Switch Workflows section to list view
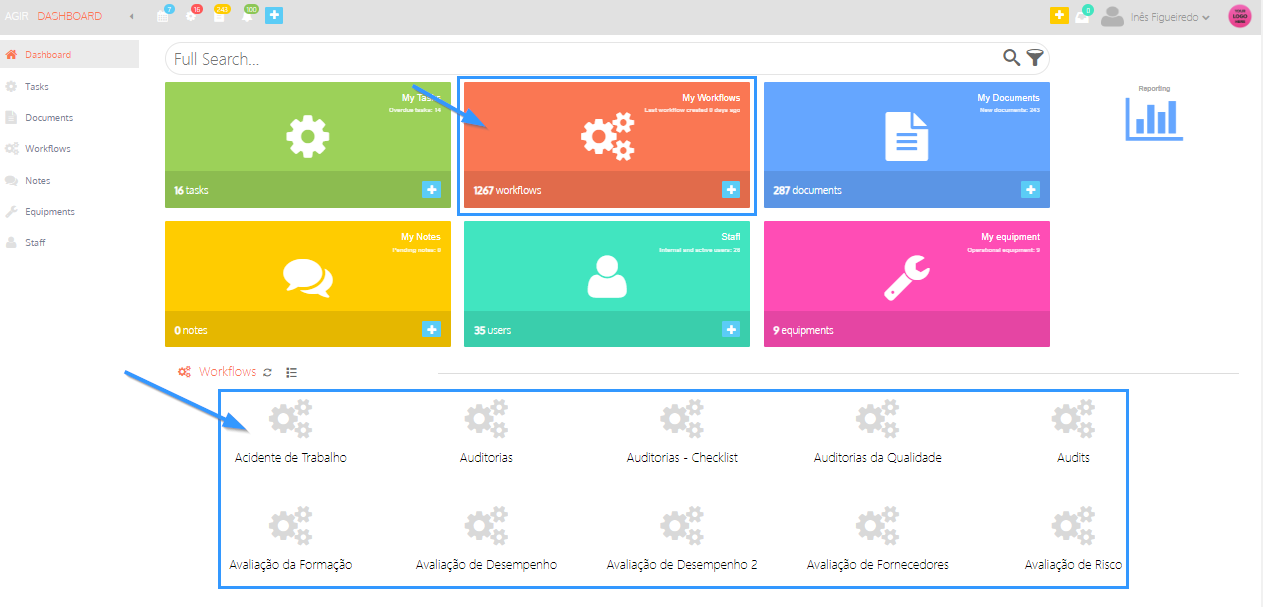Viewport: 1263px width, 607px height. point(292,372)
